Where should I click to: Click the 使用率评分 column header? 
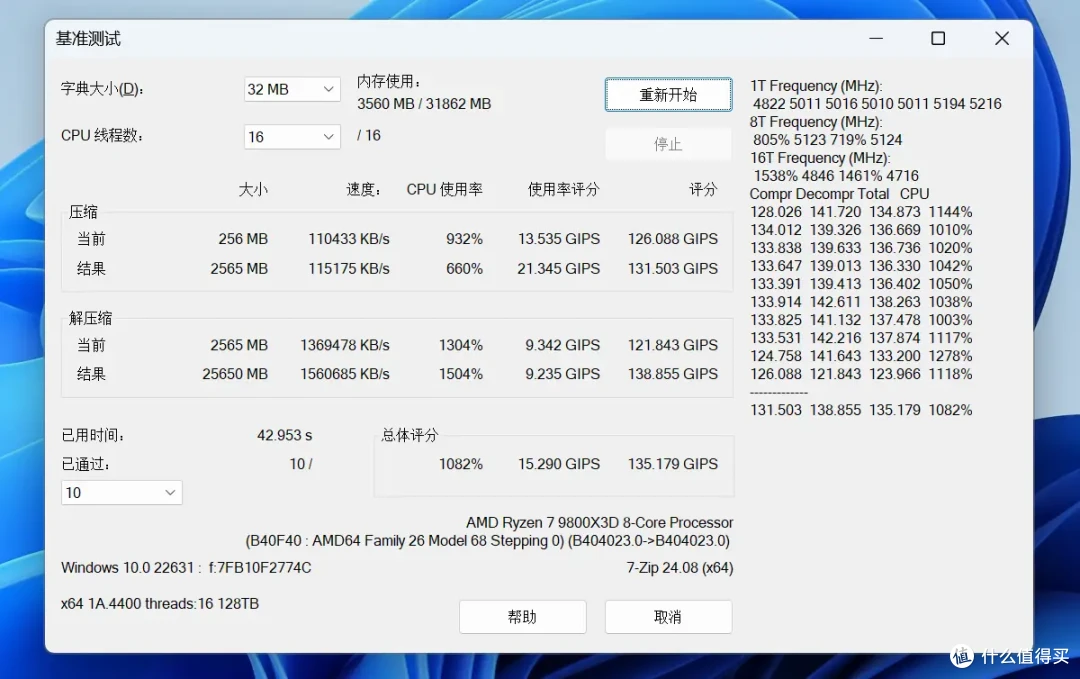(x=563, y=189)
